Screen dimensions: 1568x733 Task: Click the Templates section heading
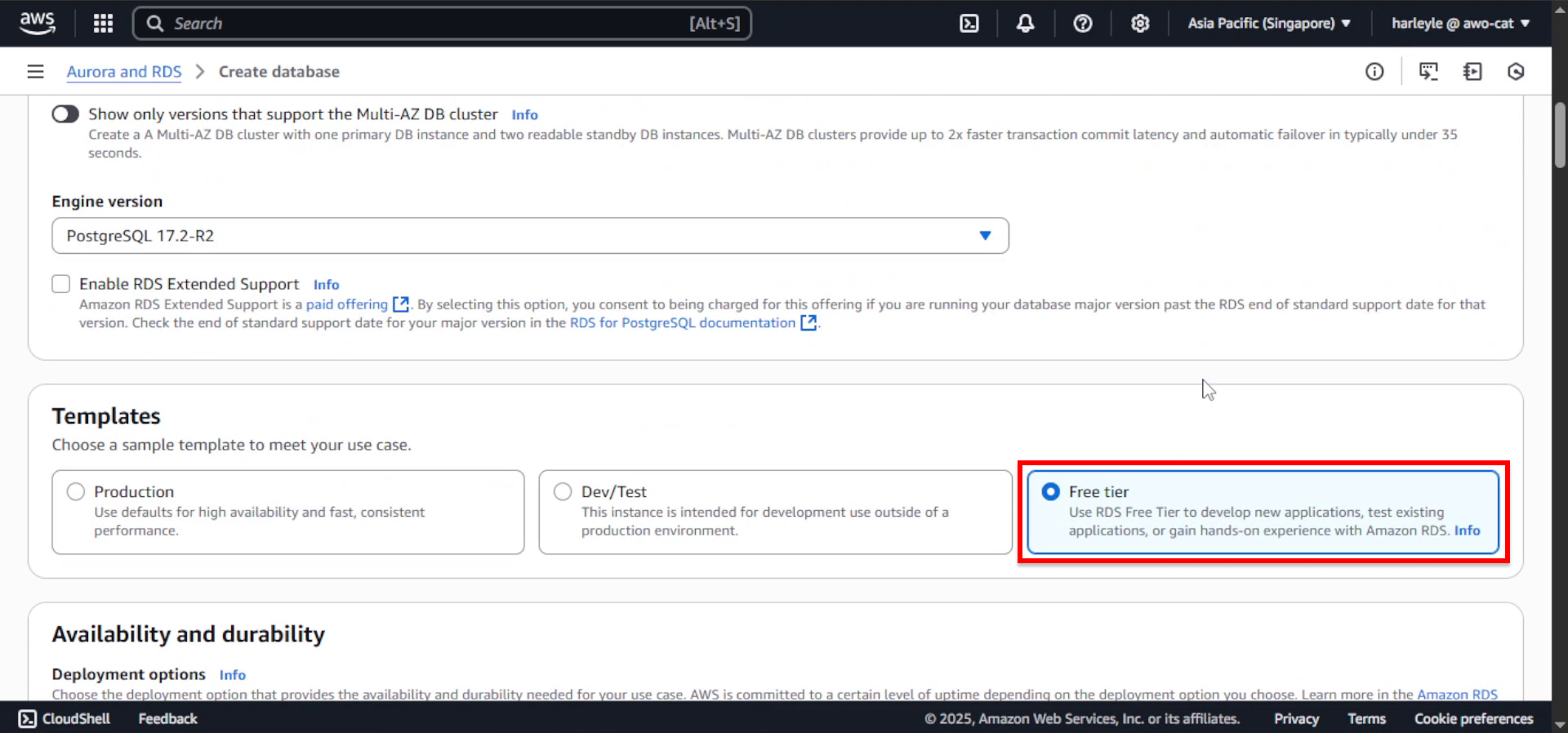coord(106,416)
